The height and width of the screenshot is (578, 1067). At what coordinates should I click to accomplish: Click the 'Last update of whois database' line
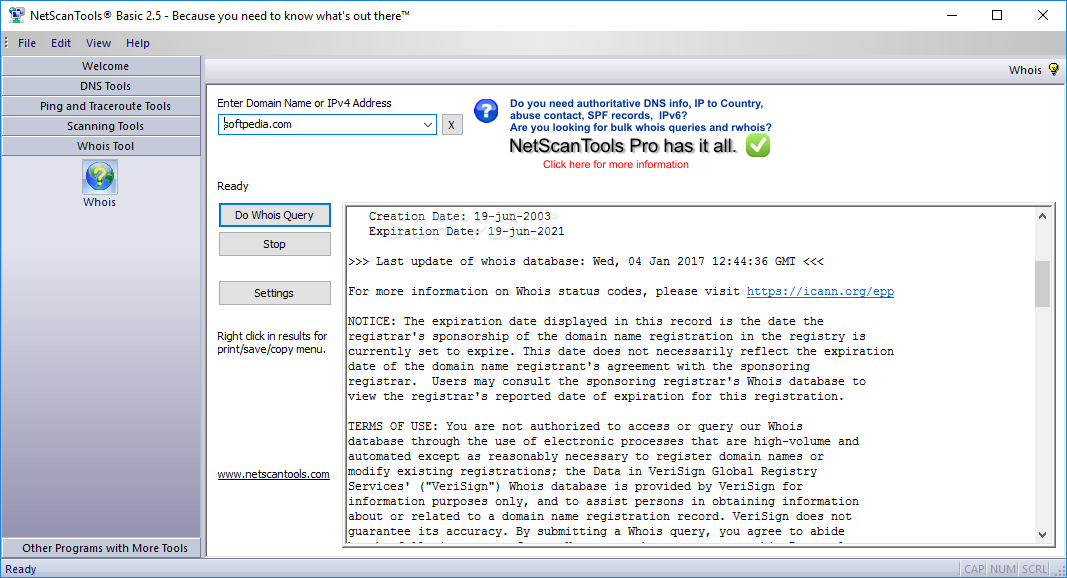586,261
